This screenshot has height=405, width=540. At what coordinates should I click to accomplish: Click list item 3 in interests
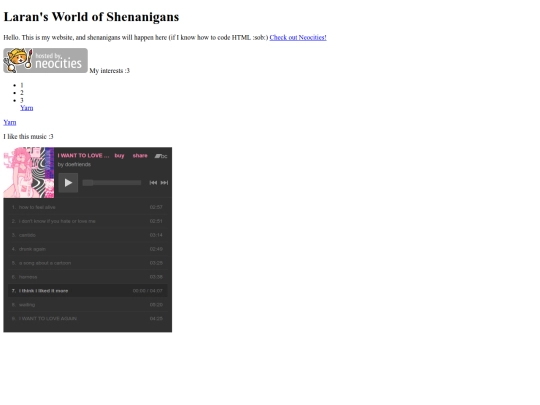22,100
